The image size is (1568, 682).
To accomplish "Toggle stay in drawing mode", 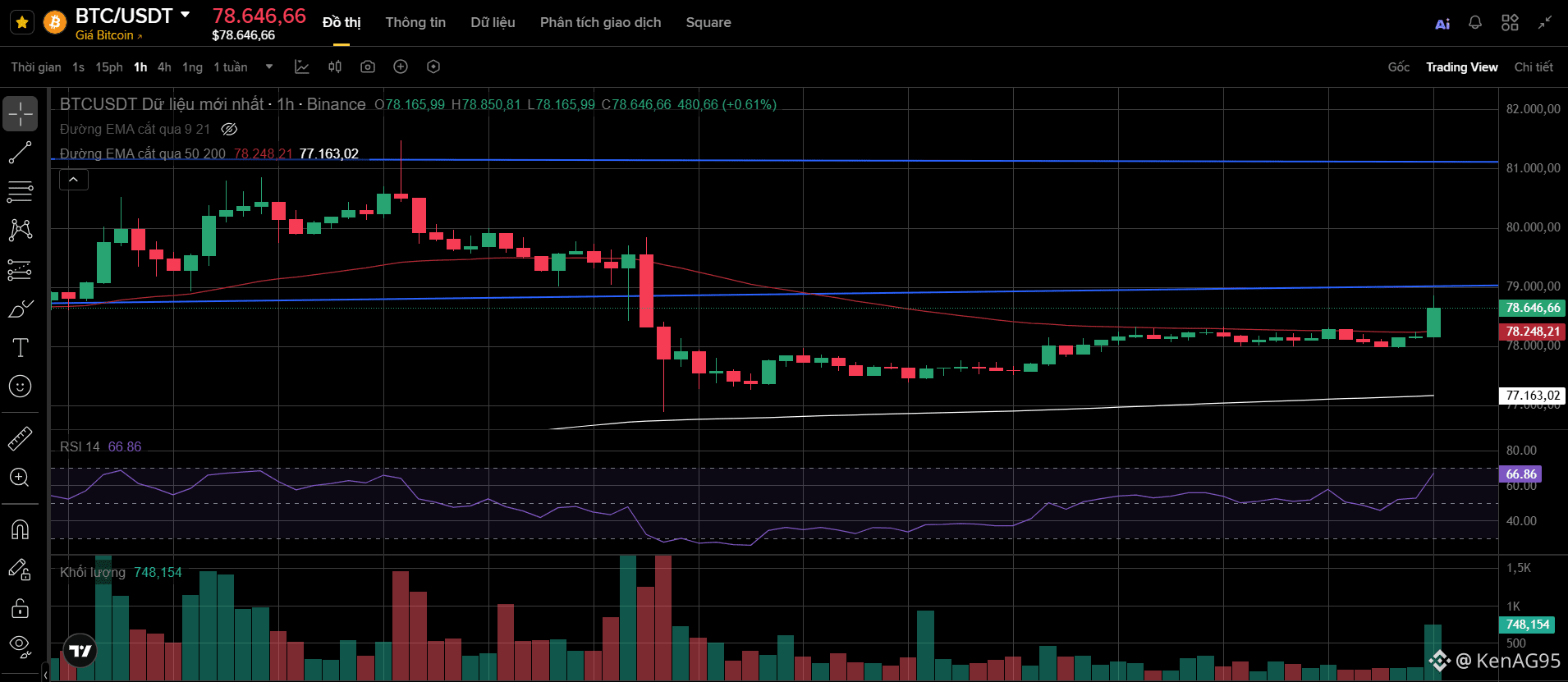I will point(20,569).
